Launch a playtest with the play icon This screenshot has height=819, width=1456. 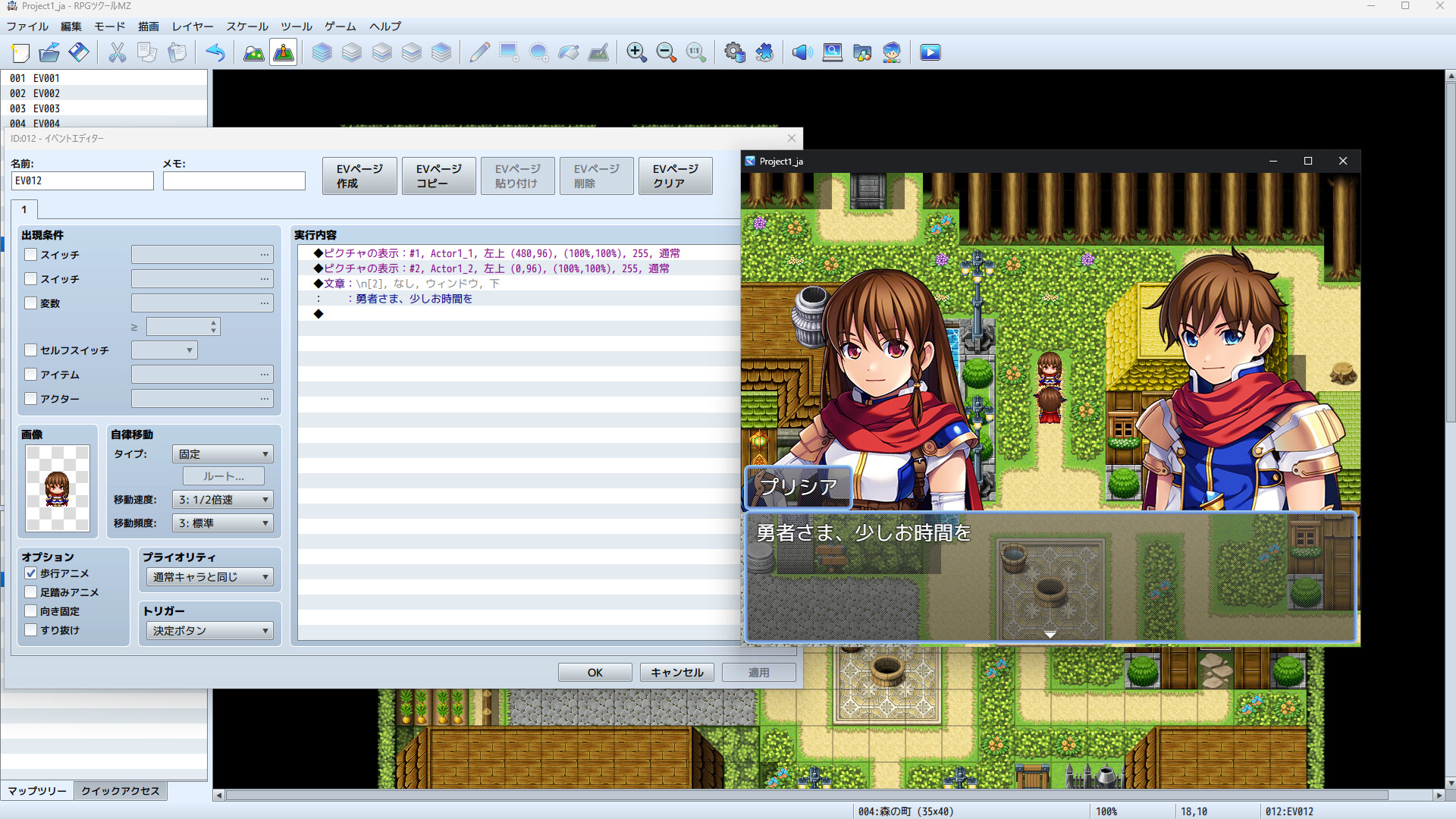pyautogui.click(x=929, y=52)
